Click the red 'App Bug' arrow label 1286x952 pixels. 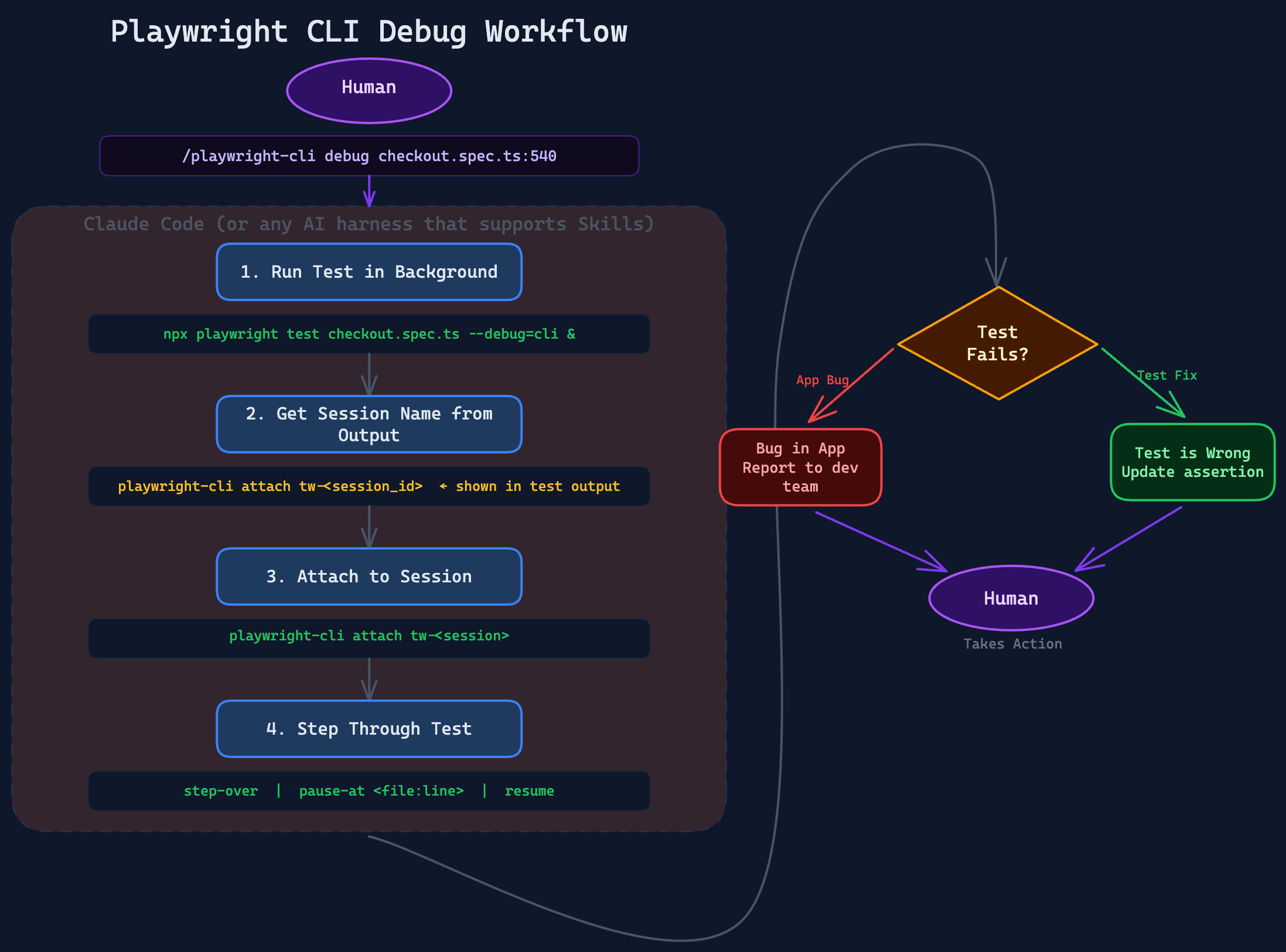[x=822, y=380]
